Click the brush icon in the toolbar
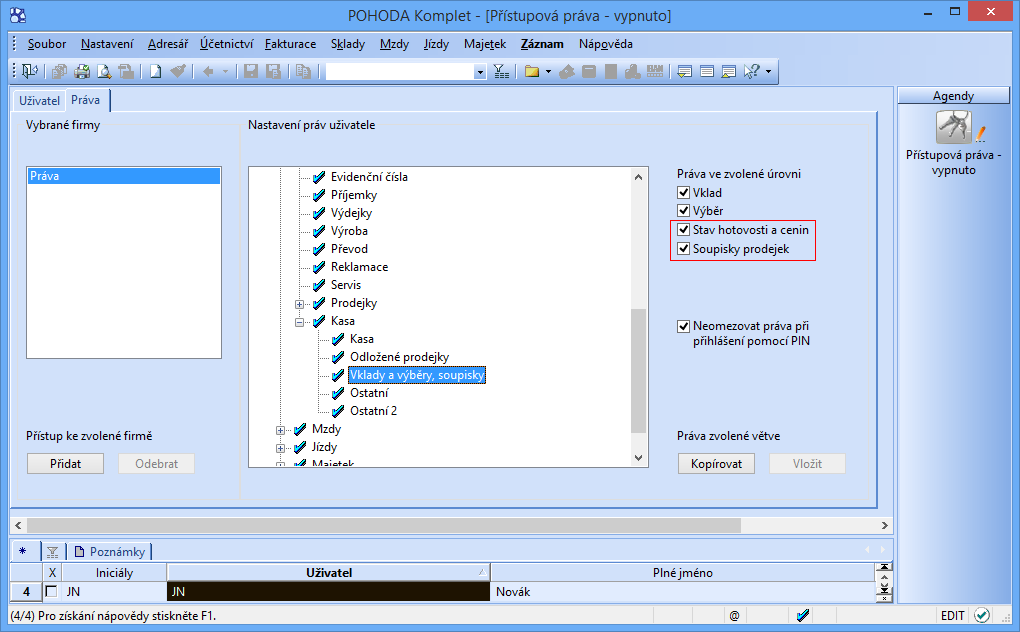1020x632 pixels. point(178,71)
